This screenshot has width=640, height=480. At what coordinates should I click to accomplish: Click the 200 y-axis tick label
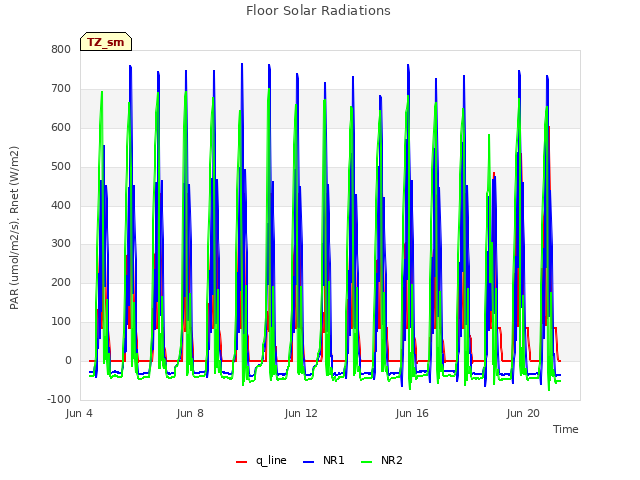pyautogui.click(x=61, y=282)
